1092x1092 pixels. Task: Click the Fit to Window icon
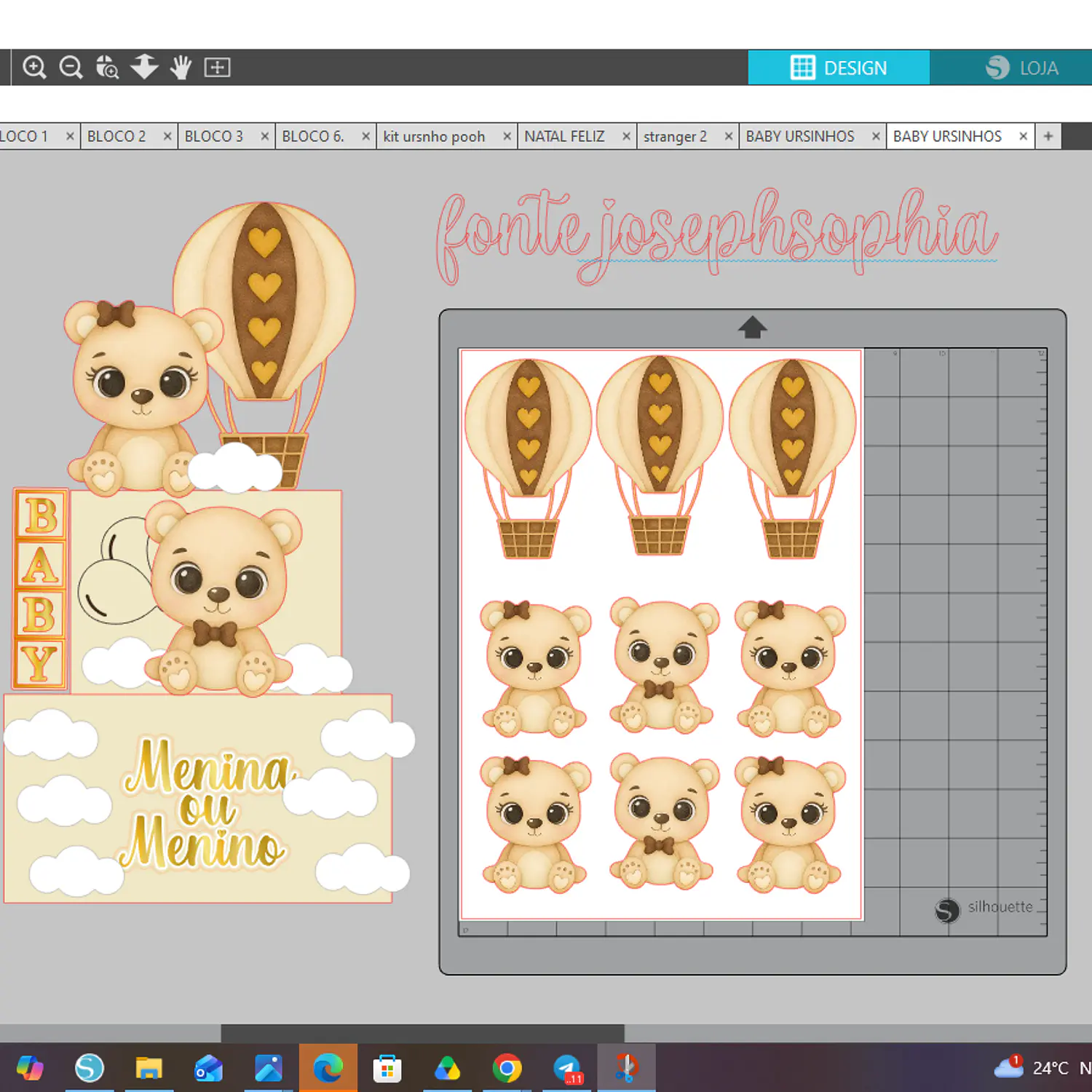click(x=217, y=68)
